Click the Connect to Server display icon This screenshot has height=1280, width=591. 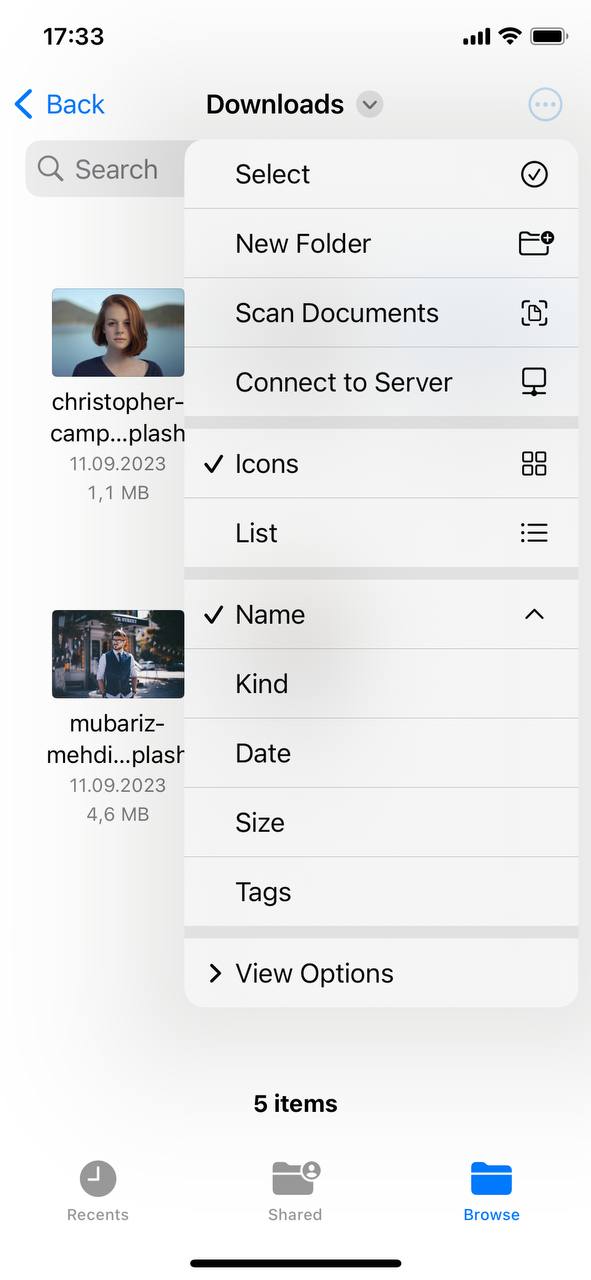tap(534, 381)
